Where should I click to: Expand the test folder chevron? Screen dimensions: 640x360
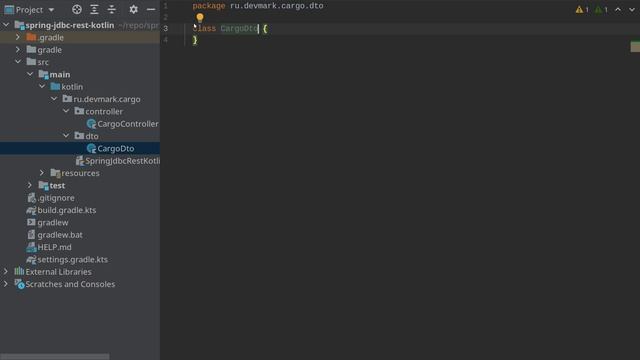click(30, 185)
